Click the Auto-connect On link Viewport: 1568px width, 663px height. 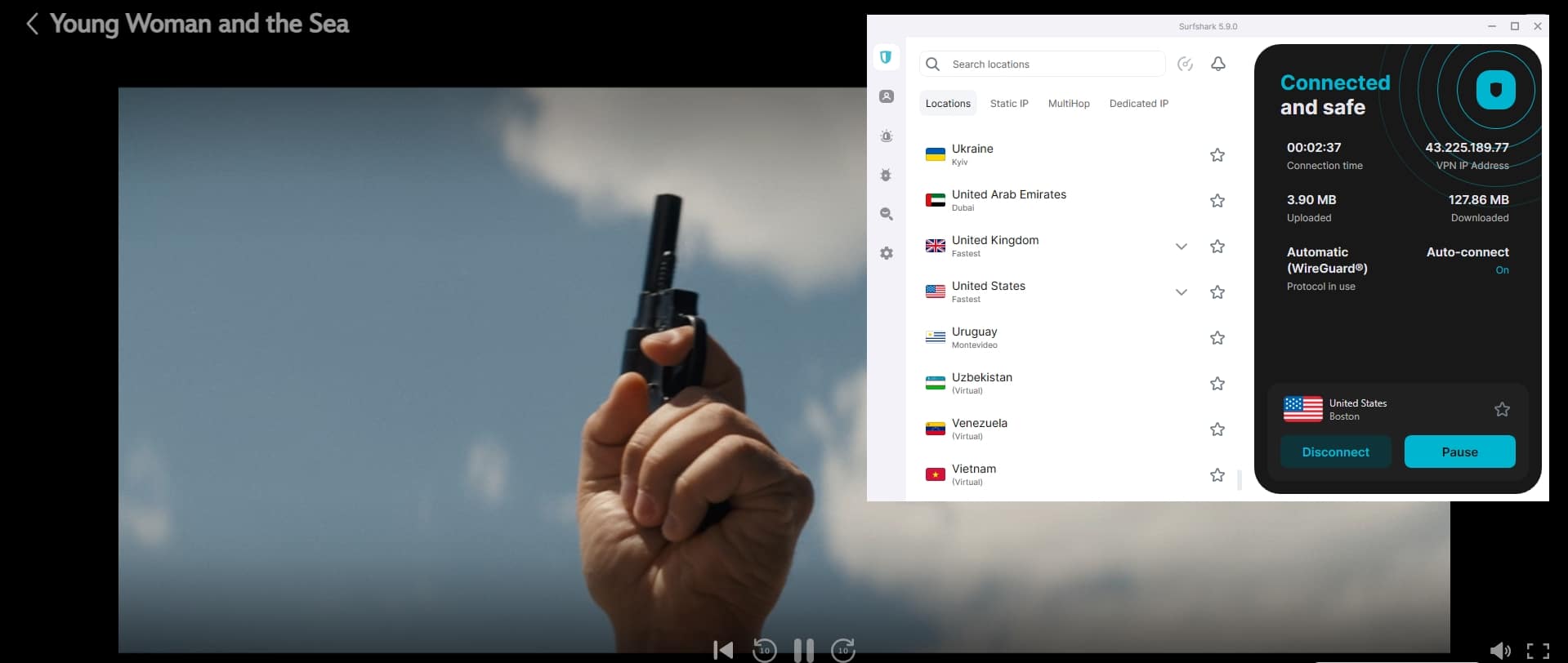click(1502, 270)
